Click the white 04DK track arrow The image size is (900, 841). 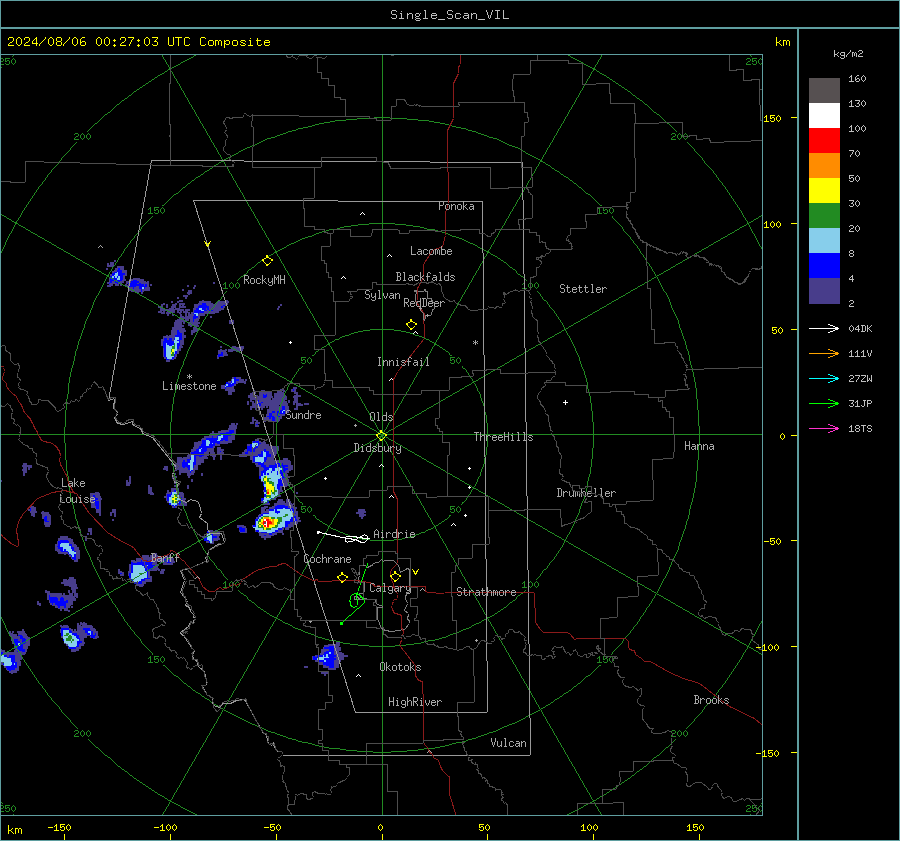(824, 328)
